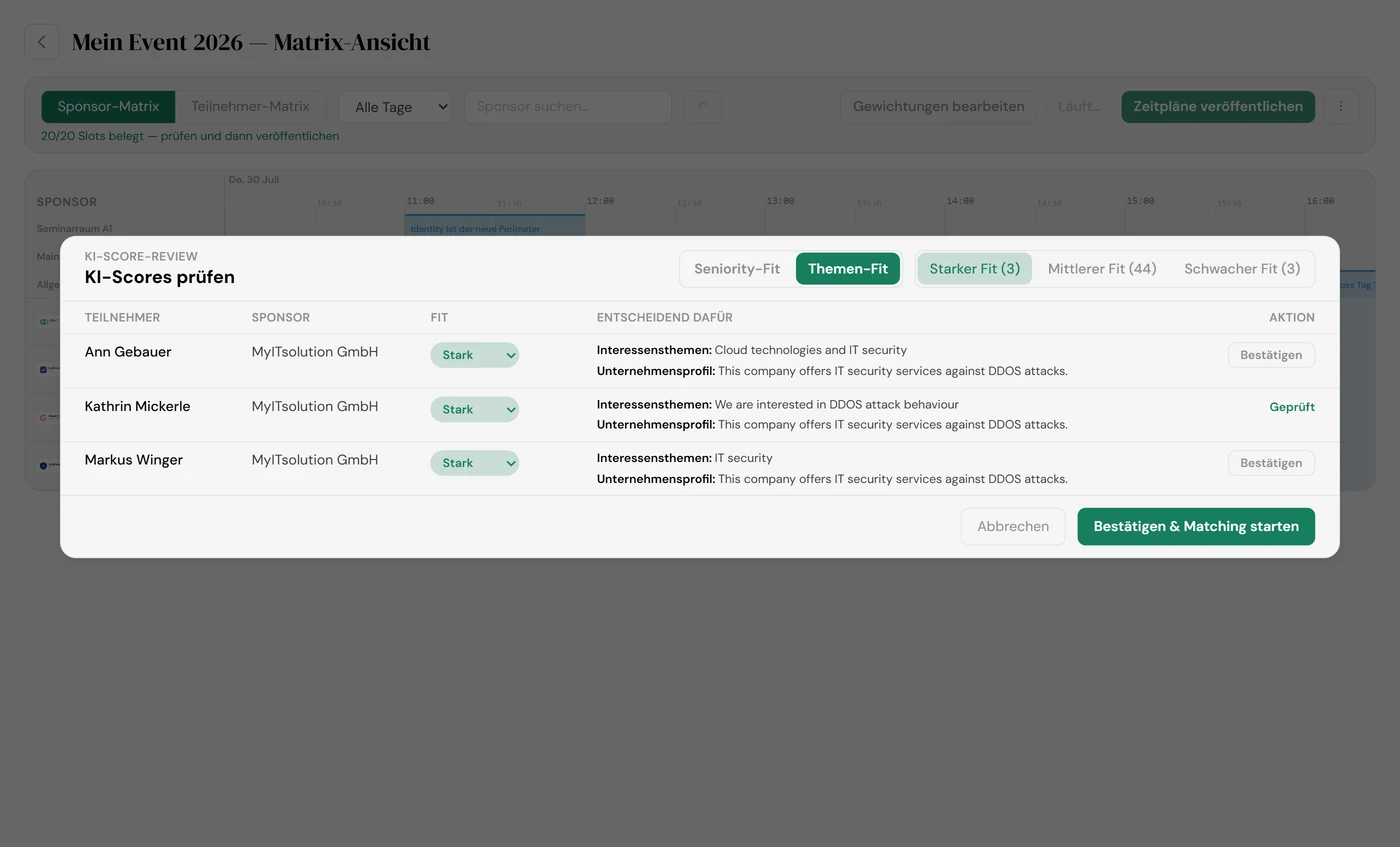The width and height of the screenshot is (1400, 847).
Task: Filter by Starker Fit (3)
Action: (975, 269)
